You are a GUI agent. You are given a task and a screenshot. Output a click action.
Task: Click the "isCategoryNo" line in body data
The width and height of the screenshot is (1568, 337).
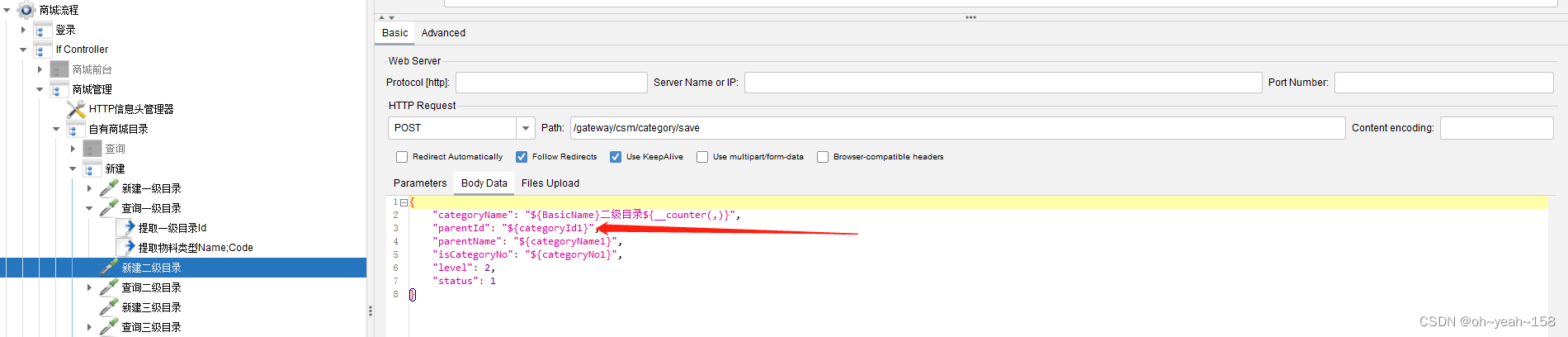point(527,254)
